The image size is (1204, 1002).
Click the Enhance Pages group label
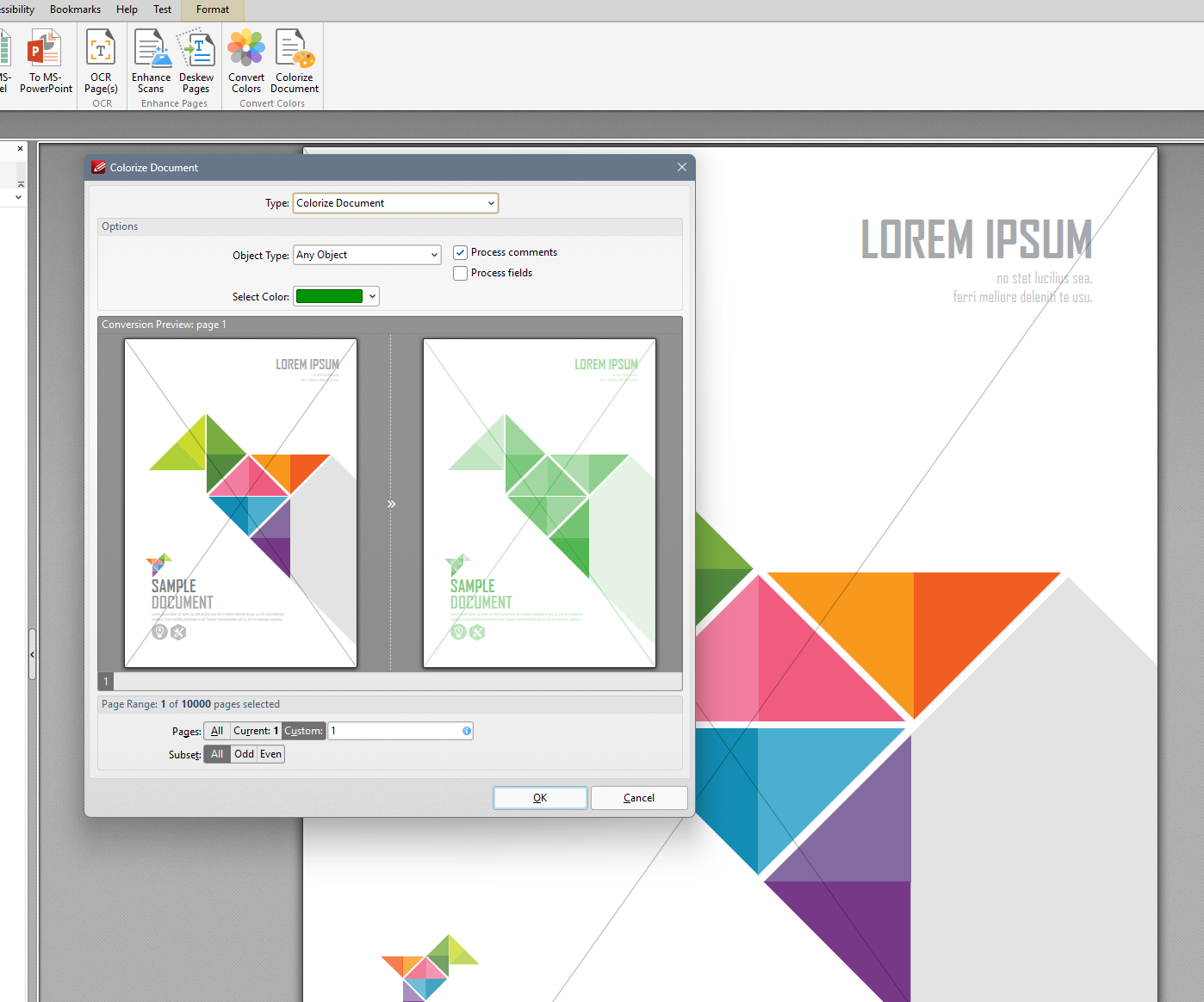point(174,103)
